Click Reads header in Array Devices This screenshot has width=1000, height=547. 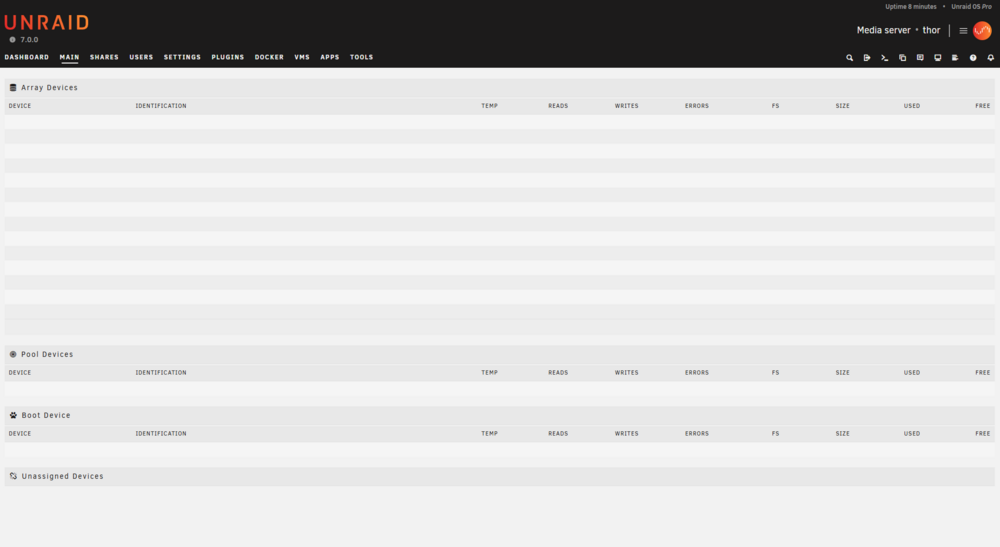coord(558,106)
